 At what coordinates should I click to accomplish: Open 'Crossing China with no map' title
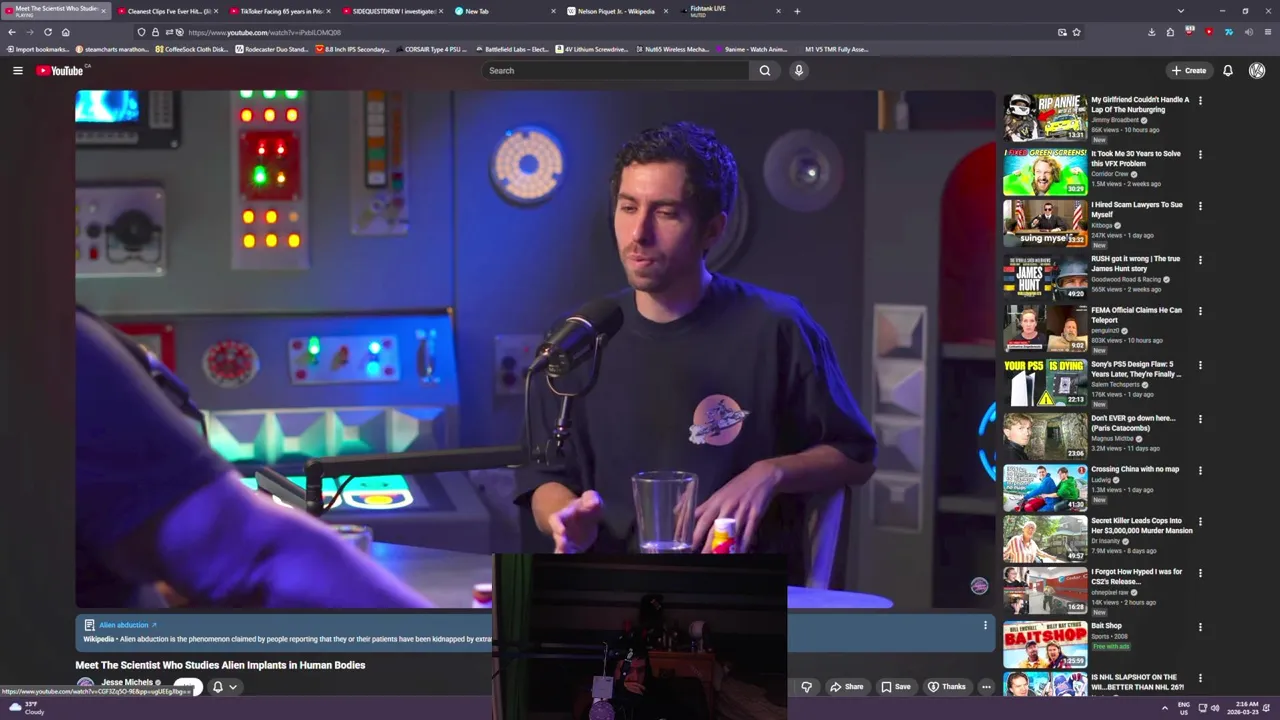(1135, 469)
